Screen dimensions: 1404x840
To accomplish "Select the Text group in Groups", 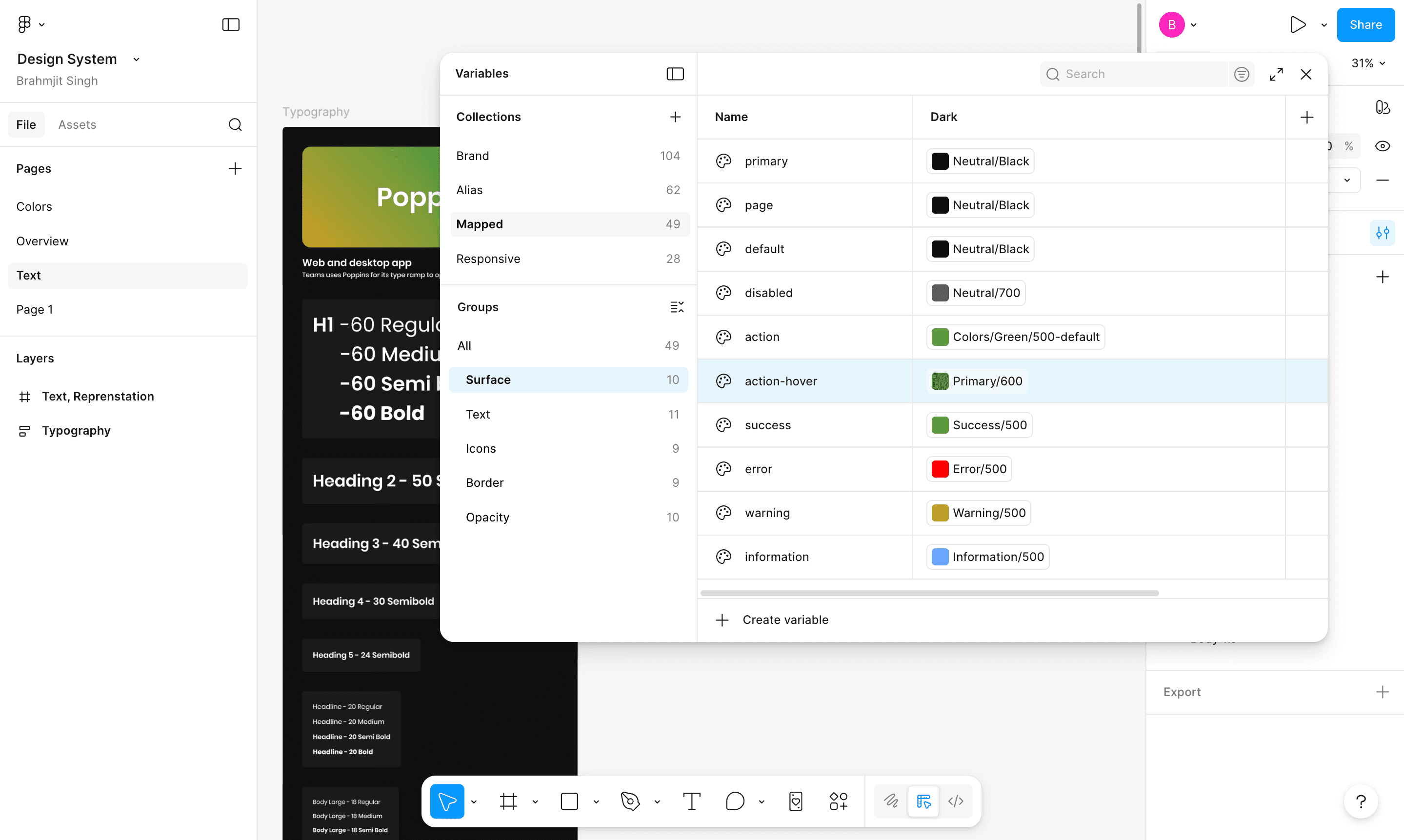I will (478, 414).
